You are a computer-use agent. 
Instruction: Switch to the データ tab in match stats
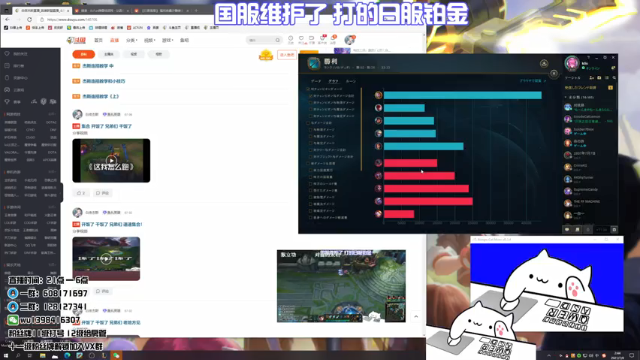(316, 81)
